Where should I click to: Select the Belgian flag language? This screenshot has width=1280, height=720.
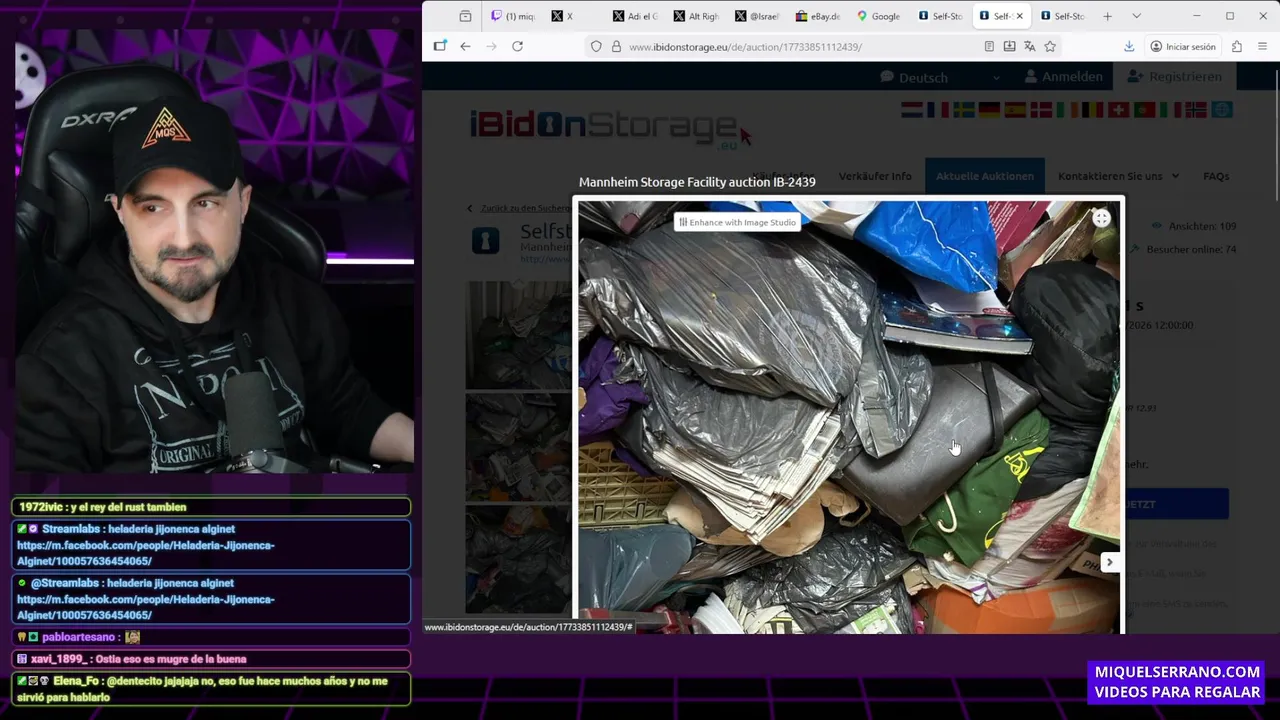pos(1093,110)
